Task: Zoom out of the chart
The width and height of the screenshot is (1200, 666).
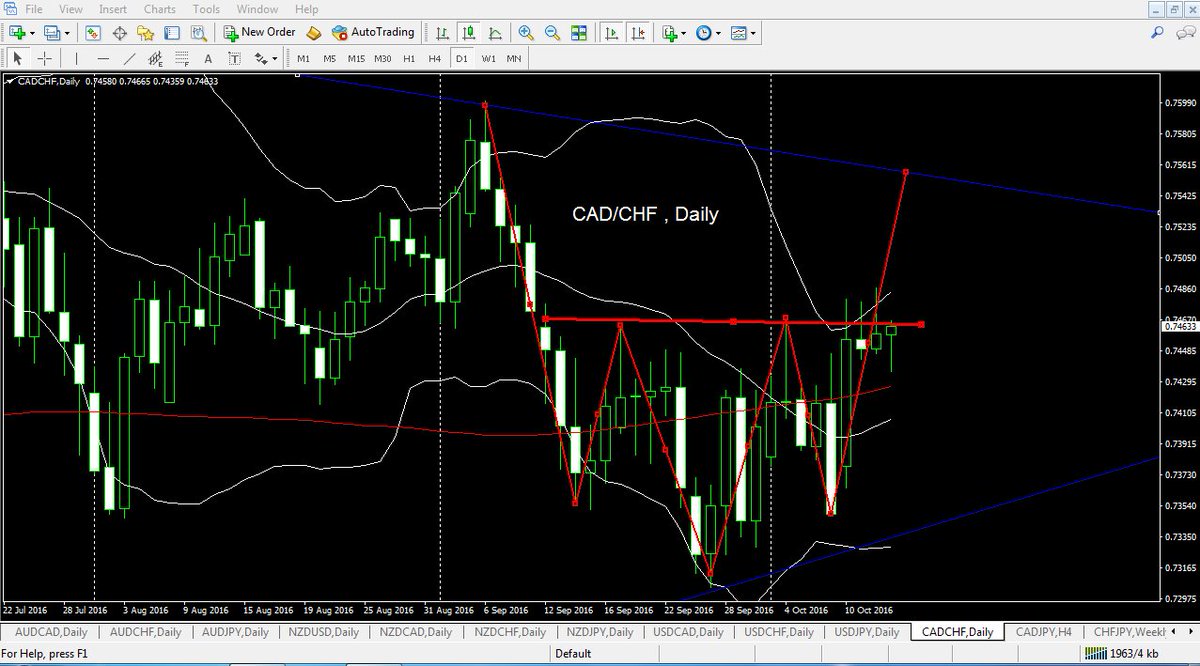Action: [552, 33]
